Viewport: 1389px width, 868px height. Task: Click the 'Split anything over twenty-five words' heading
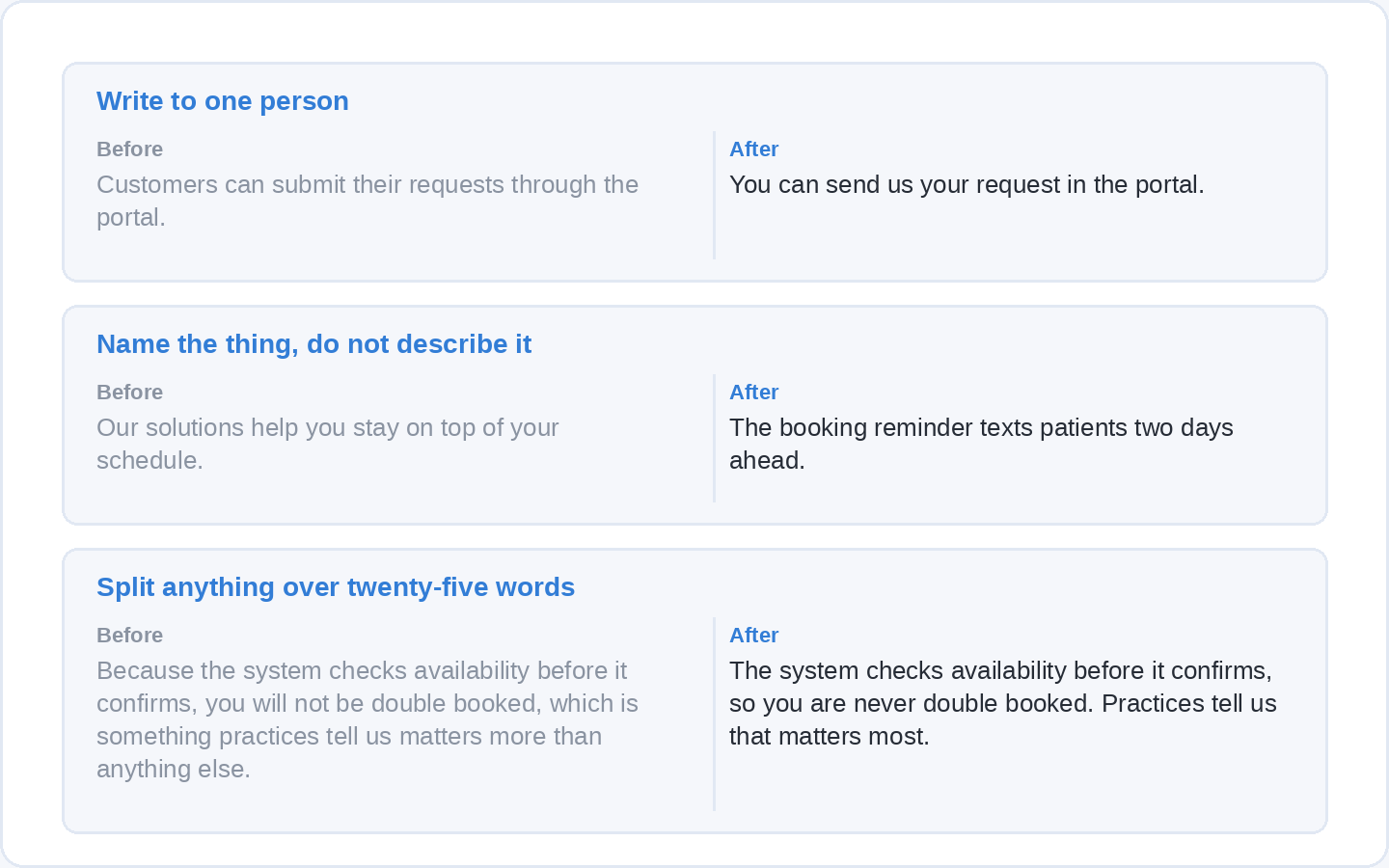click(336, 587)
